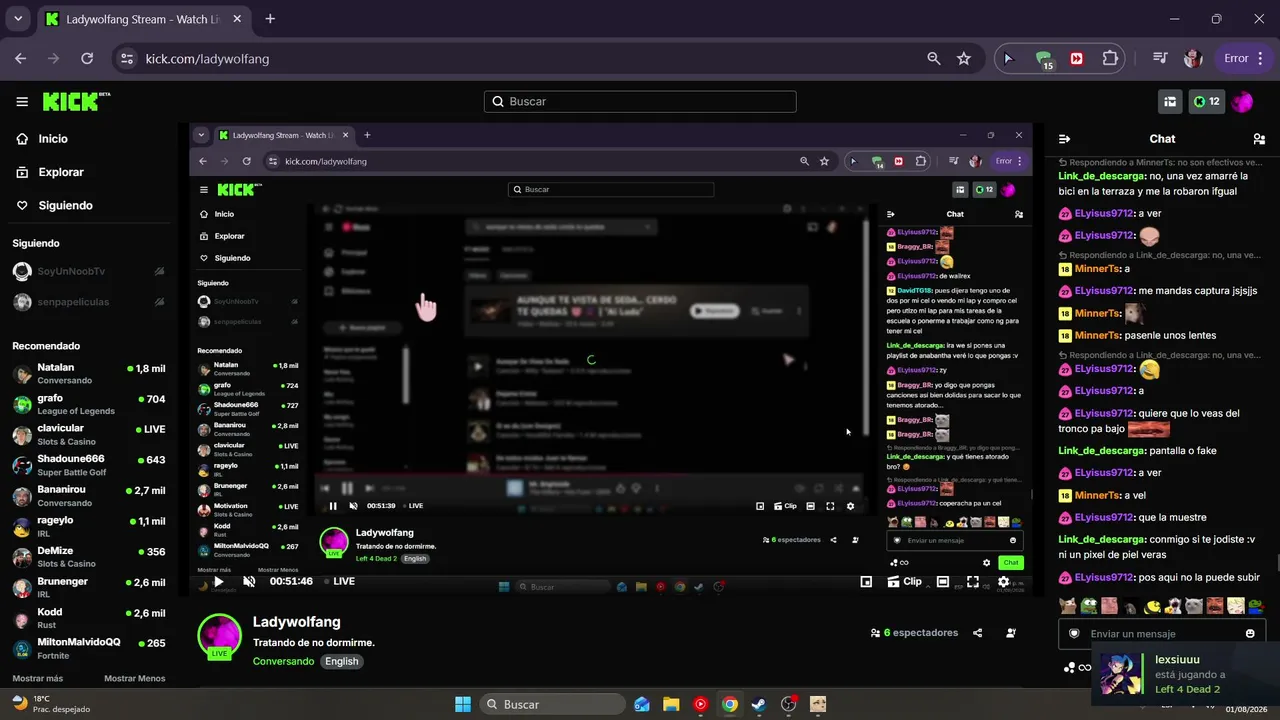The width and height of the screenshot is (1280, 720).
Task: Open browser media controls icon
Action: pyautogui.click(x=1160, y=59)
